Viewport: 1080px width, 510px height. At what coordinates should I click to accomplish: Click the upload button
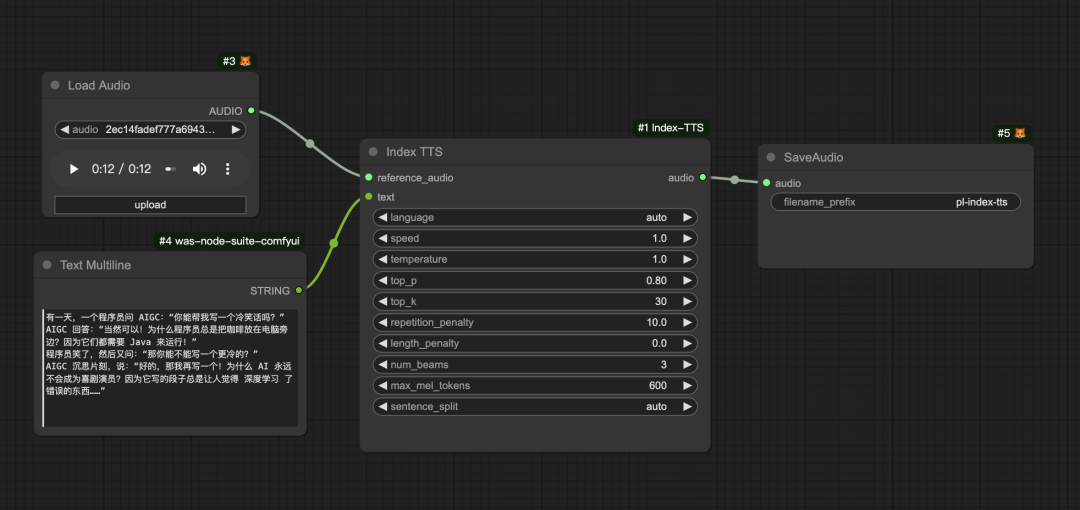point(150,205)
